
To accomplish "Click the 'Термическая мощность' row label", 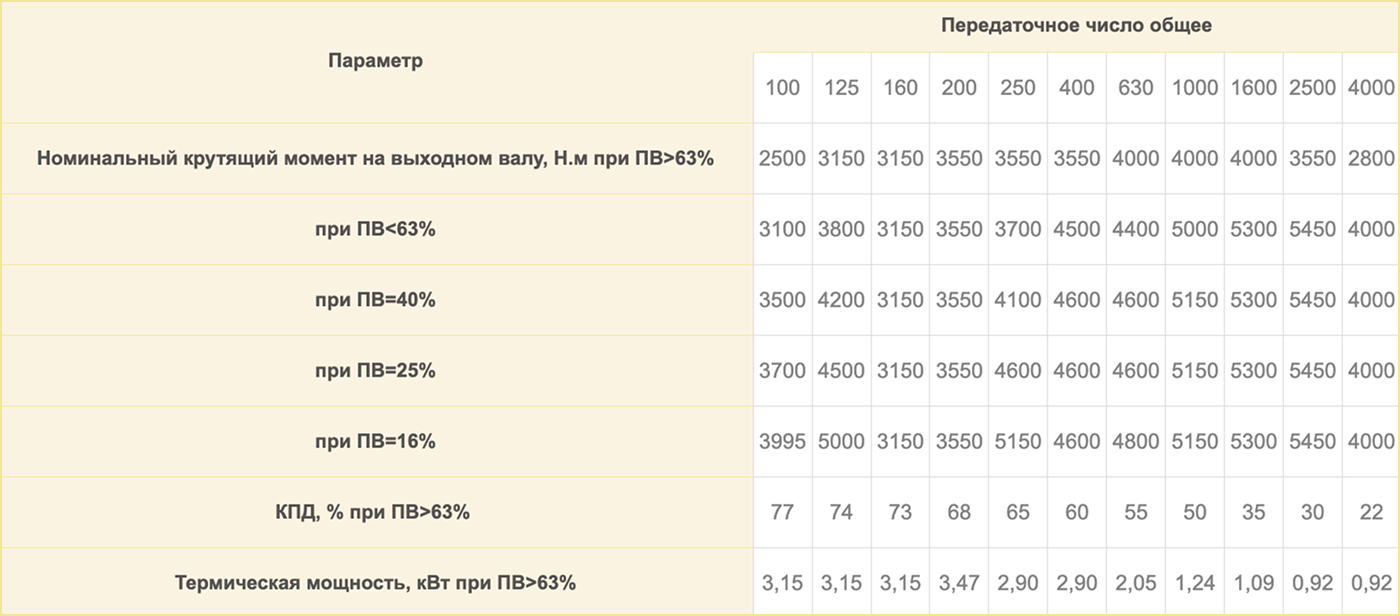I will 376,583.
